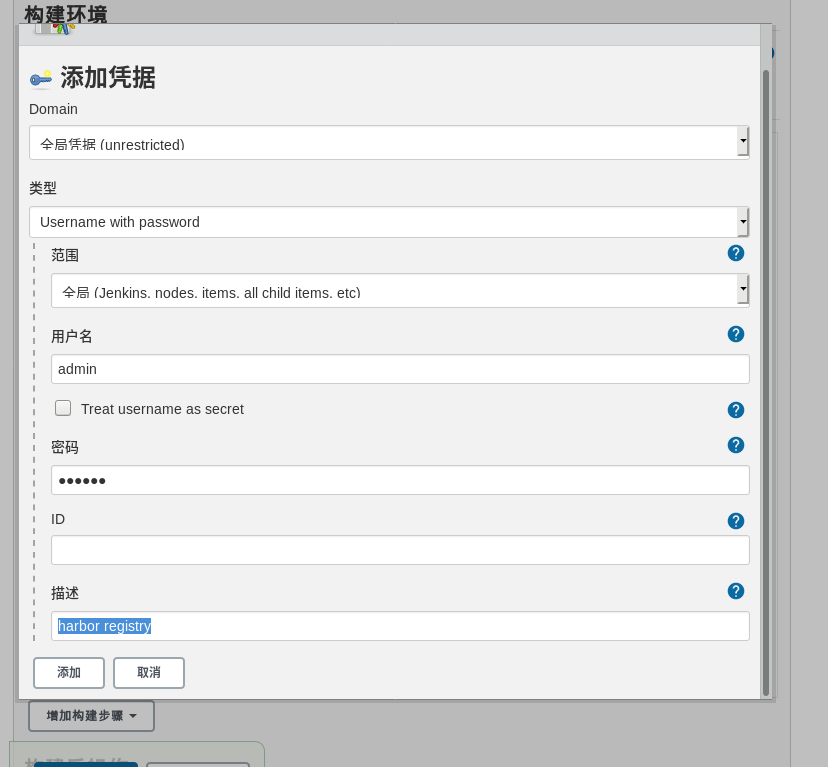This screenshot has height=767, width=828.
Task: Click the 添加 button
Action: click(69, 672)
